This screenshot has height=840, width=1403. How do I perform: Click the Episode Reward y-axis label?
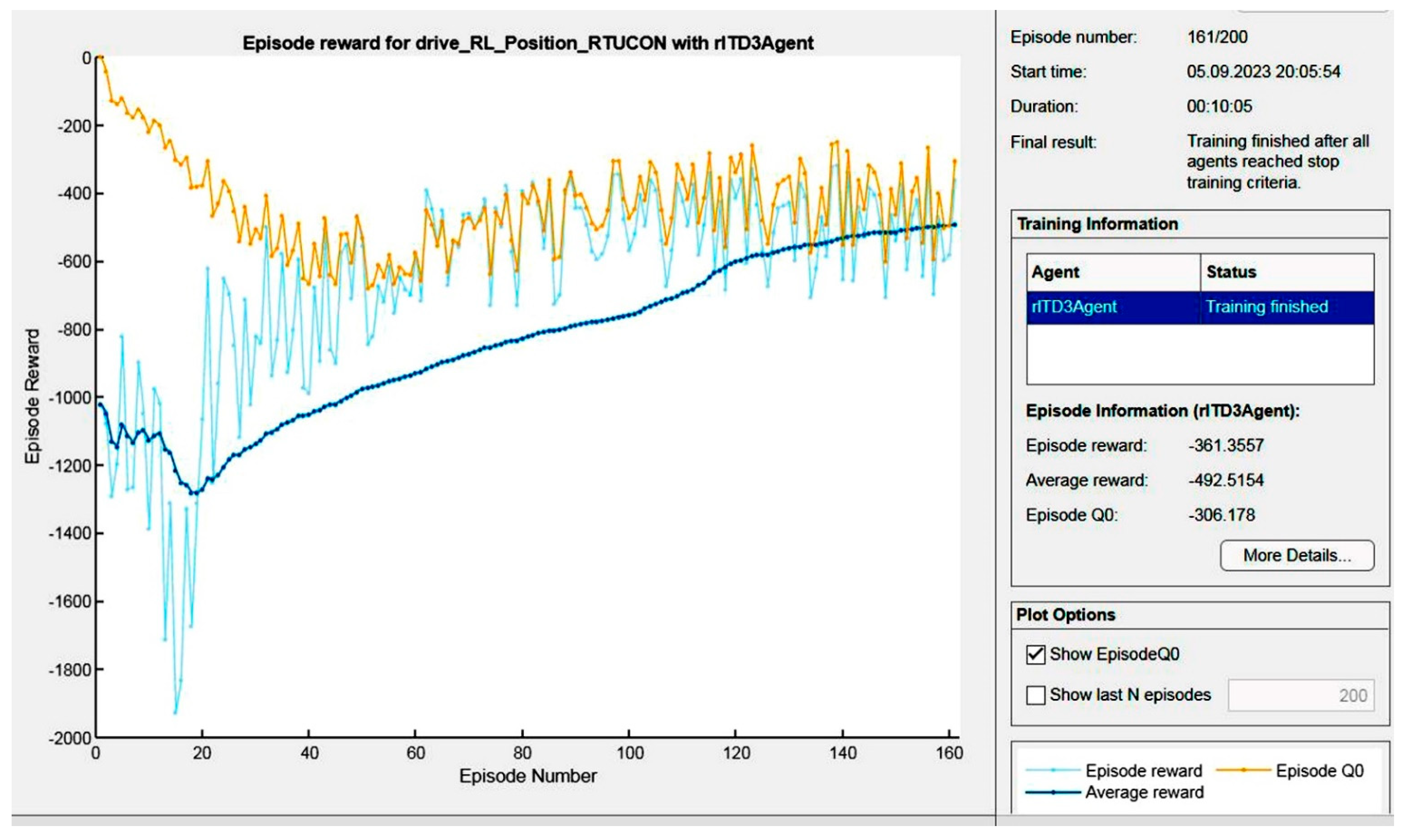(x=32, y=396)
